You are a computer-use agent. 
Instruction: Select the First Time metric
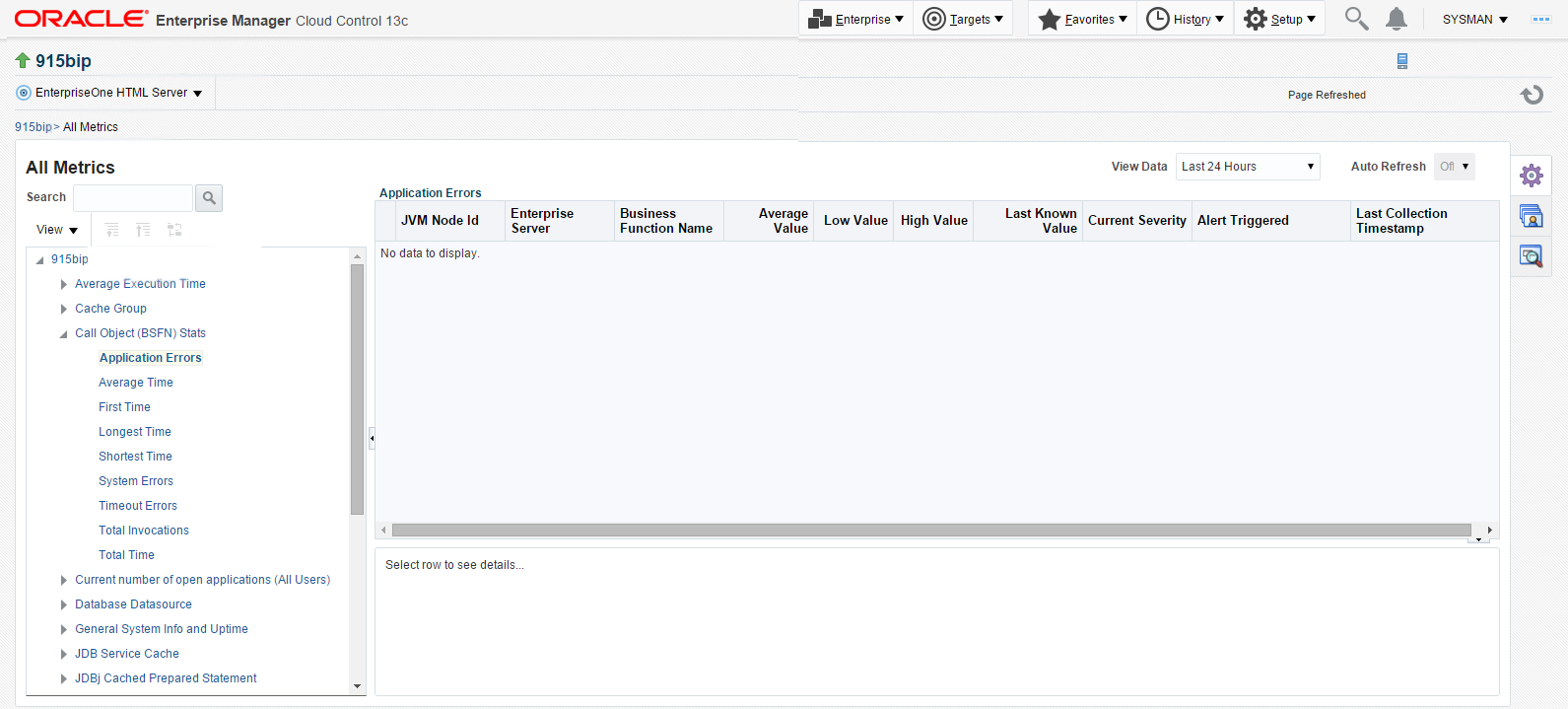click(124, 407)
